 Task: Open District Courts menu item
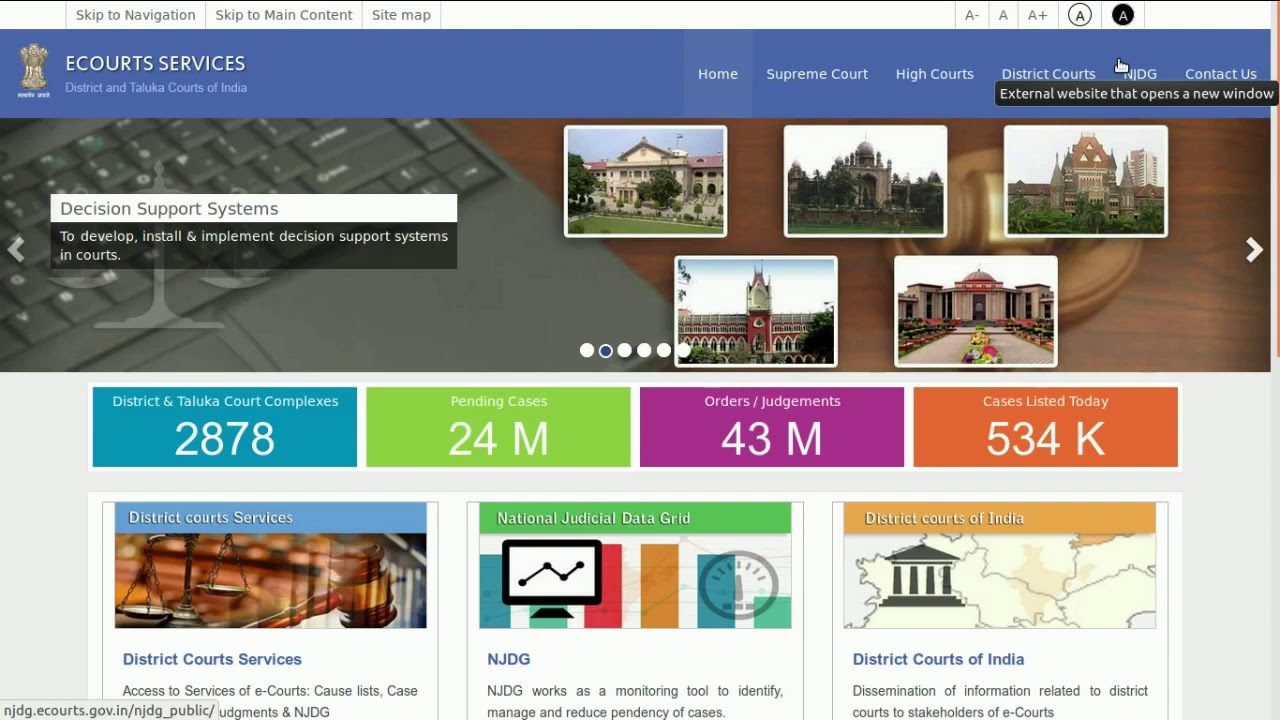point(1048,74)
